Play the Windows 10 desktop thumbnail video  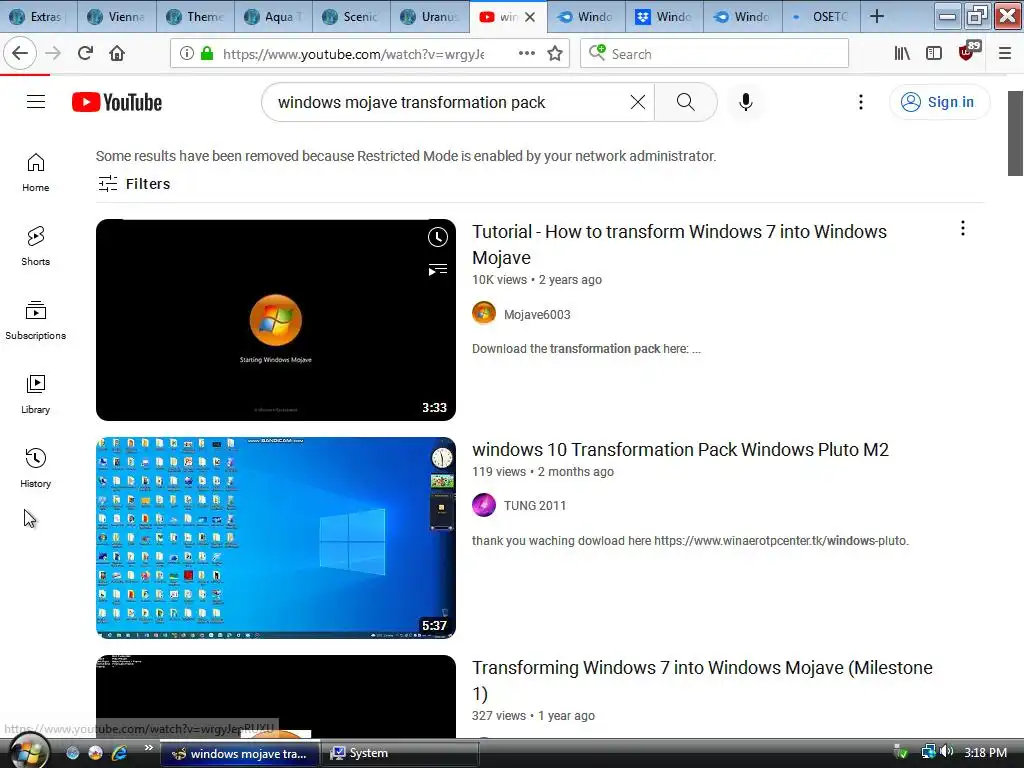[x=276, y=537]
